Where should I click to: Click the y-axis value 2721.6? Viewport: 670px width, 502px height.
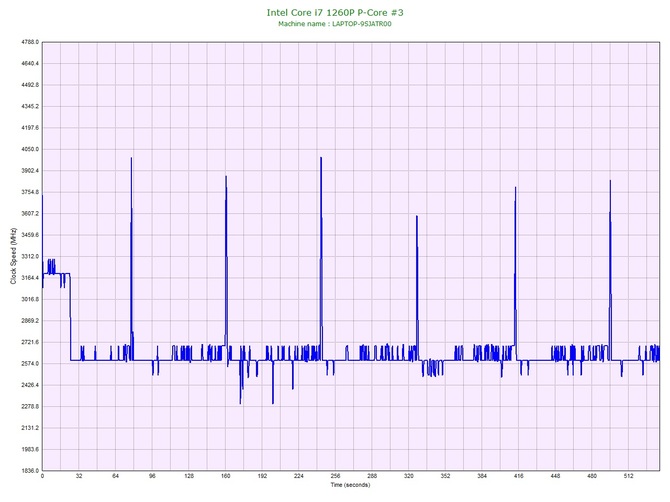point(30,342)
